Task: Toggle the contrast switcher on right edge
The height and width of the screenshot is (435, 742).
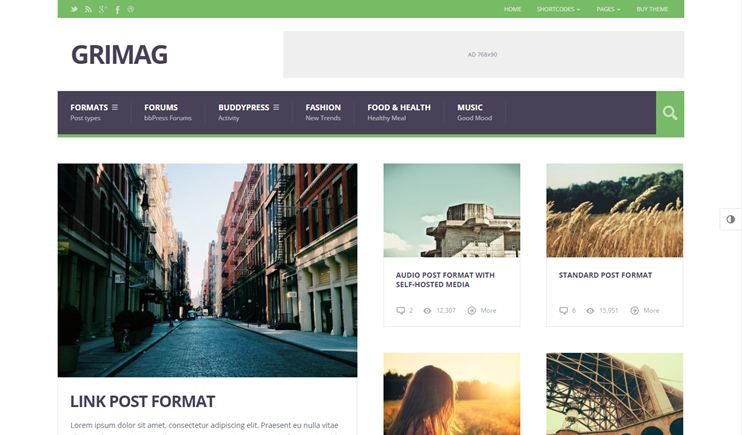Action: pos(731,219)
